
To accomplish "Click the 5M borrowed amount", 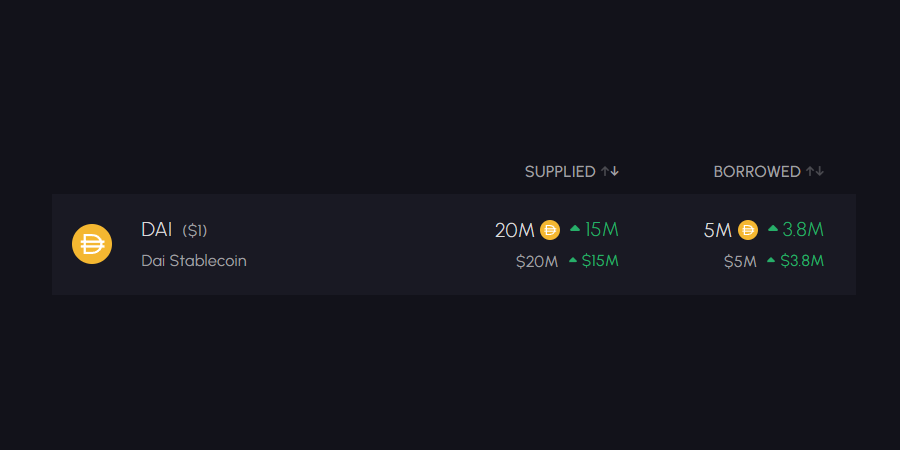I will [x=718, y=230].
